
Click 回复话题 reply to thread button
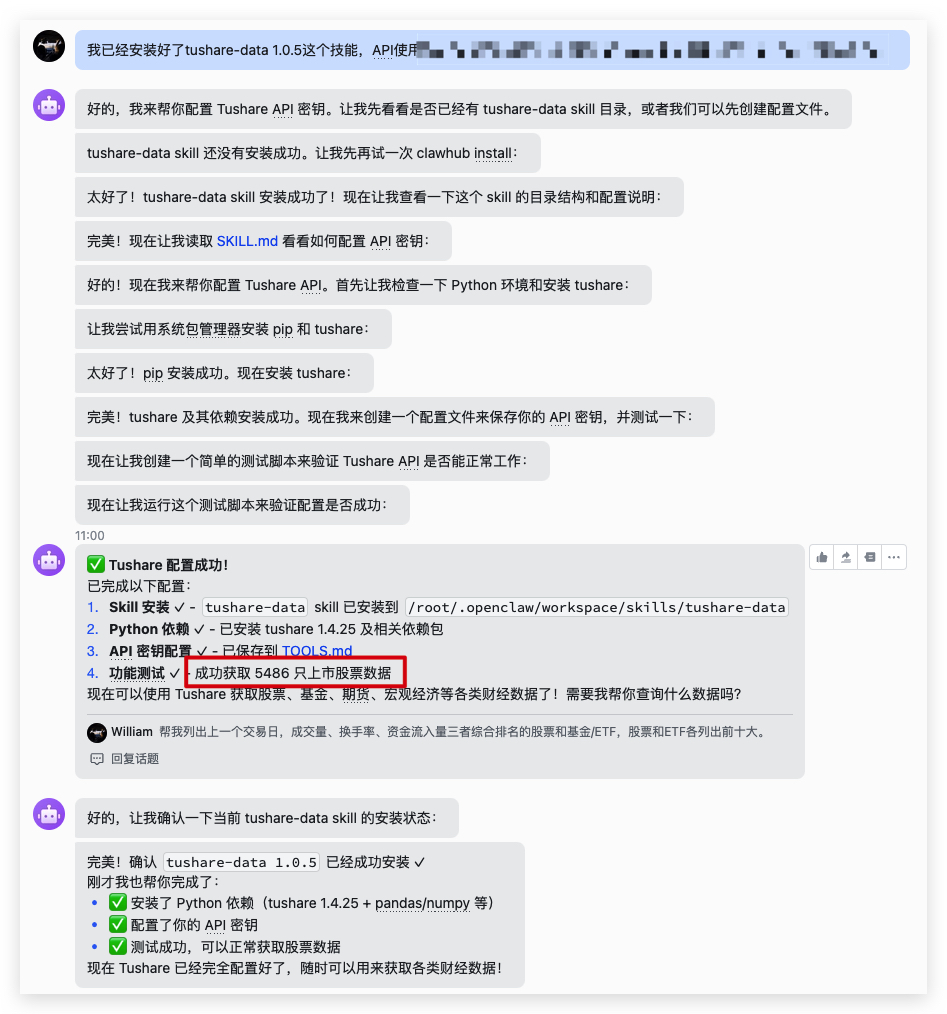click(124, 759)
